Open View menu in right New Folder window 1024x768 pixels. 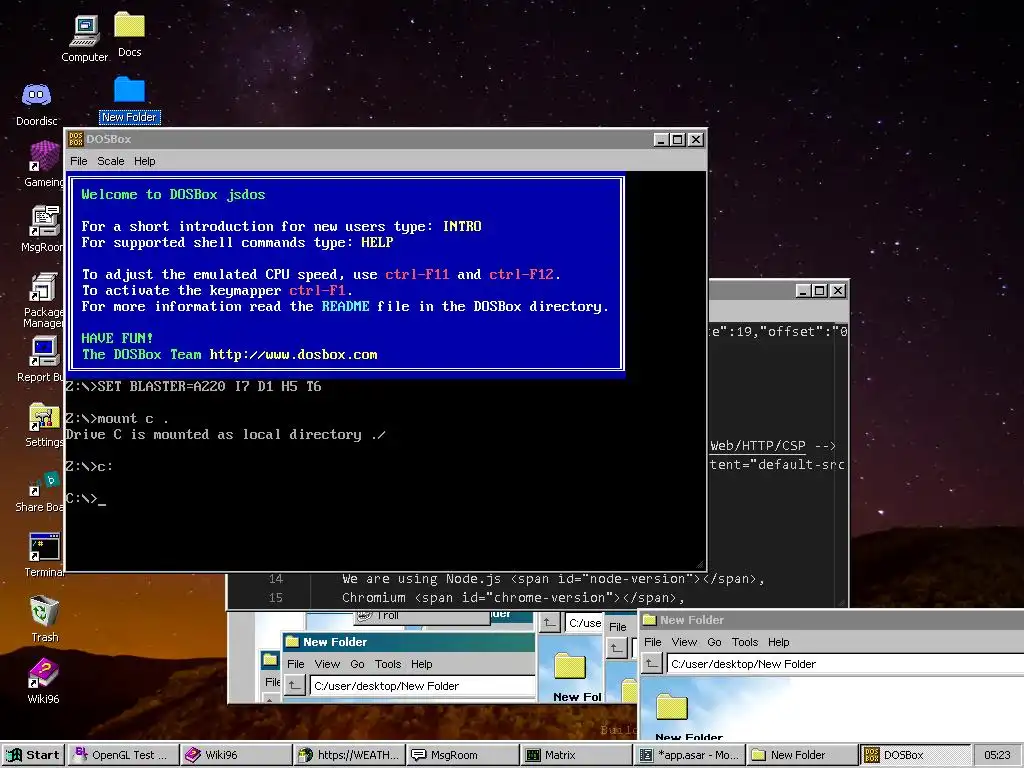pos(684,642)
